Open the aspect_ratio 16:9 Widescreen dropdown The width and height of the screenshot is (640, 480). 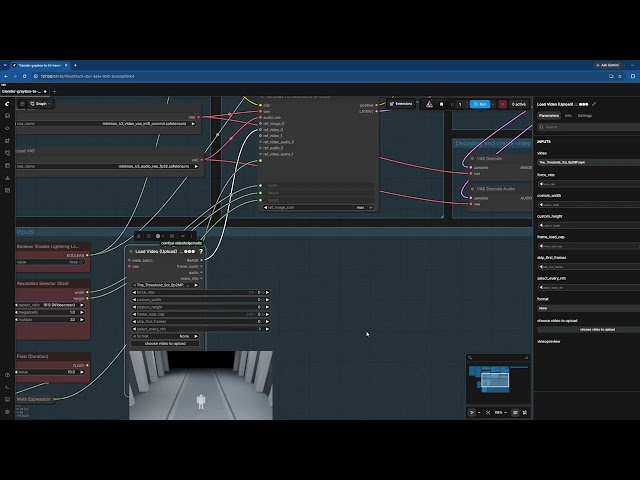coord(50,305)
